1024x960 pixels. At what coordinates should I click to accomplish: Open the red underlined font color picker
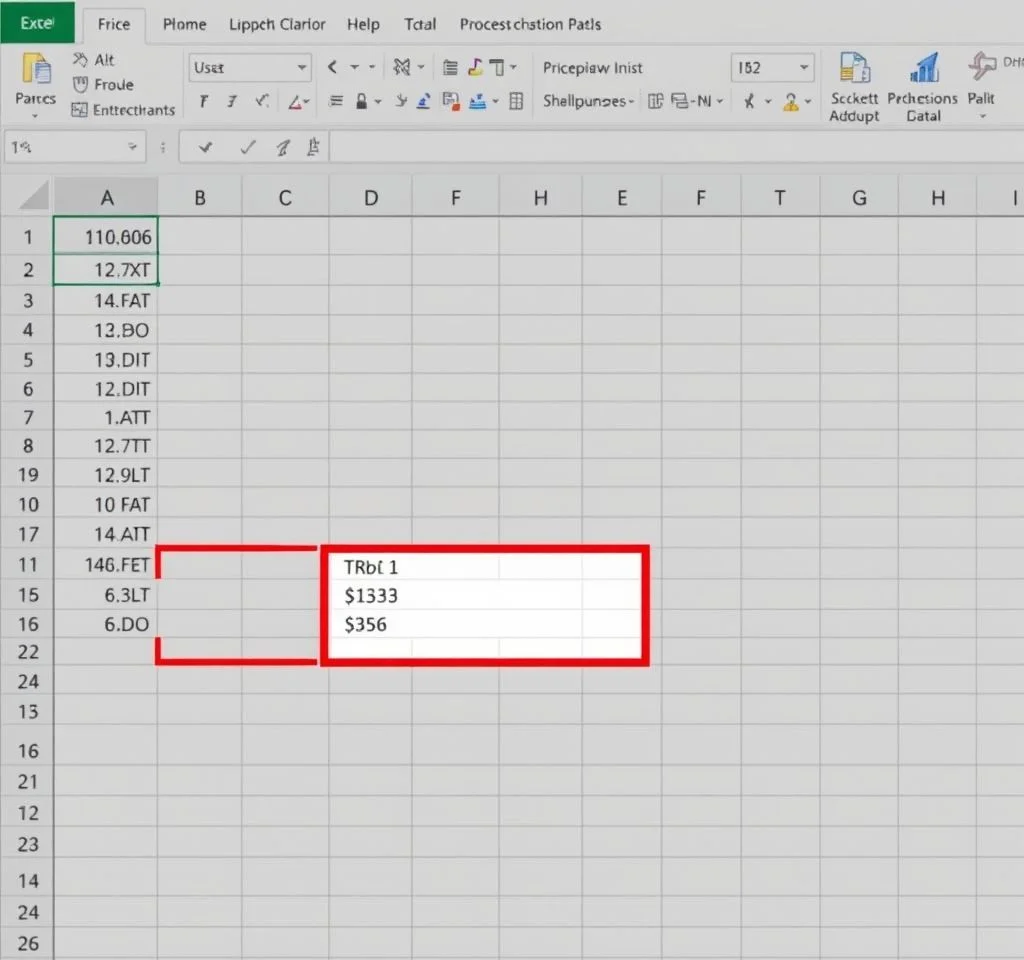point(296,101)
